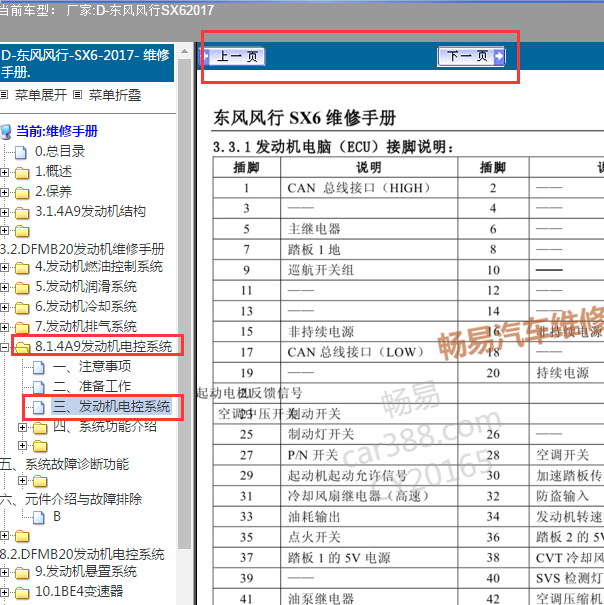This screenshot has height=605, width=604.
Task: Click the folder icon for 2.保养
Action: click(x=22, y=191)
